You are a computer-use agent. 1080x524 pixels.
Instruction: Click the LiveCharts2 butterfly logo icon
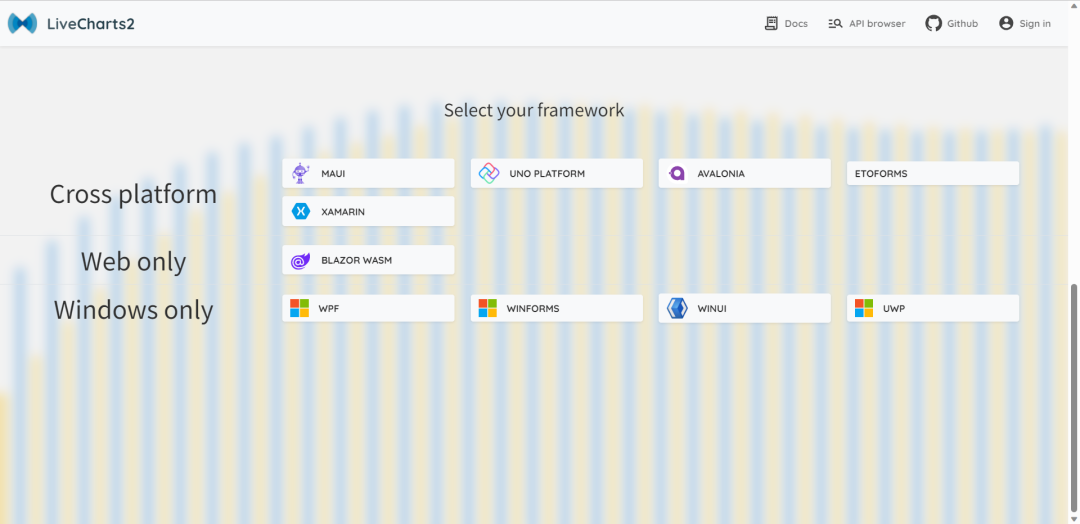[x=22, y=23]
